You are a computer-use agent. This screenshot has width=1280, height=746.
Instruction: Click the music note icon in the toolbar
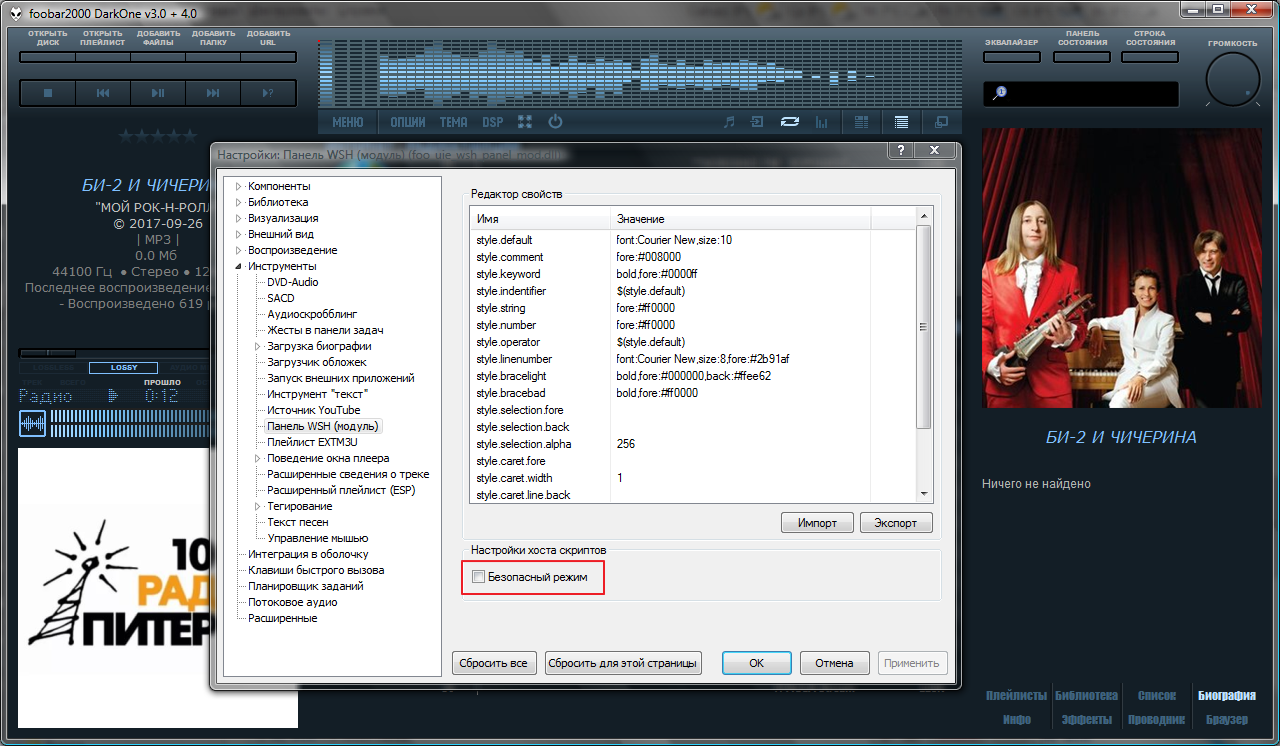[727, 121]
